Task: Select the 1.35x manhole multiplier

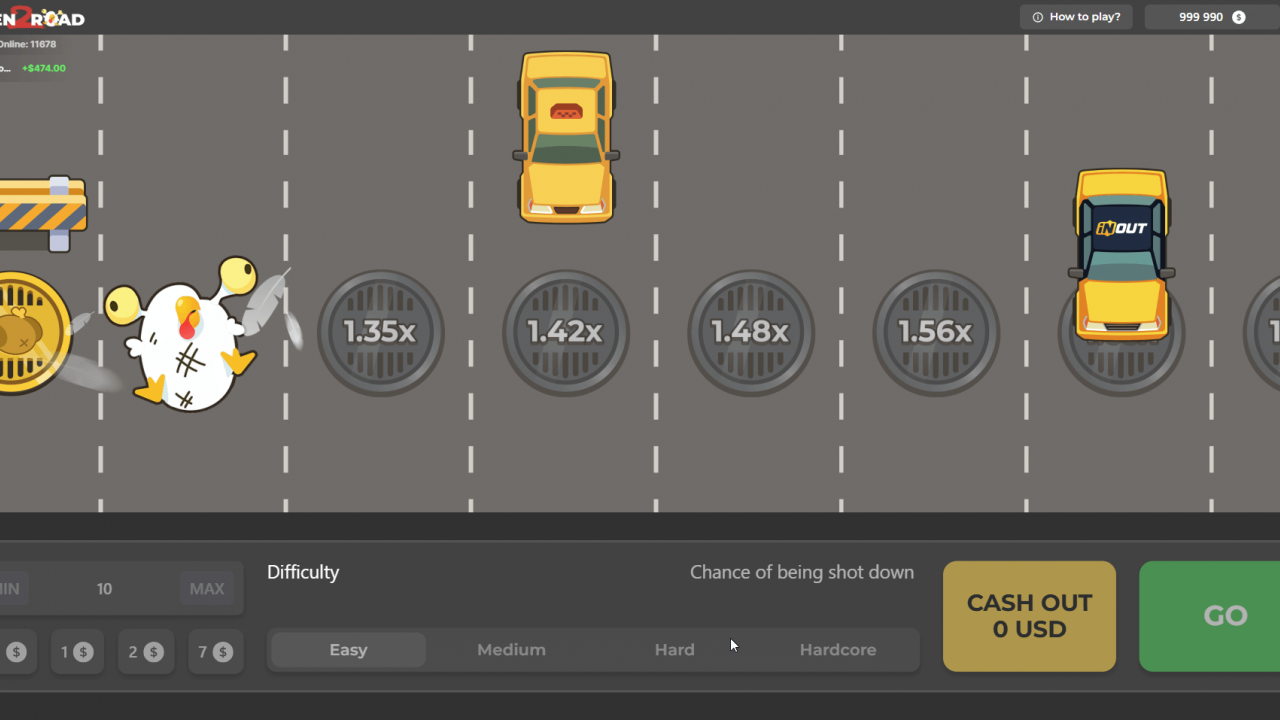Action: (380, 333)
